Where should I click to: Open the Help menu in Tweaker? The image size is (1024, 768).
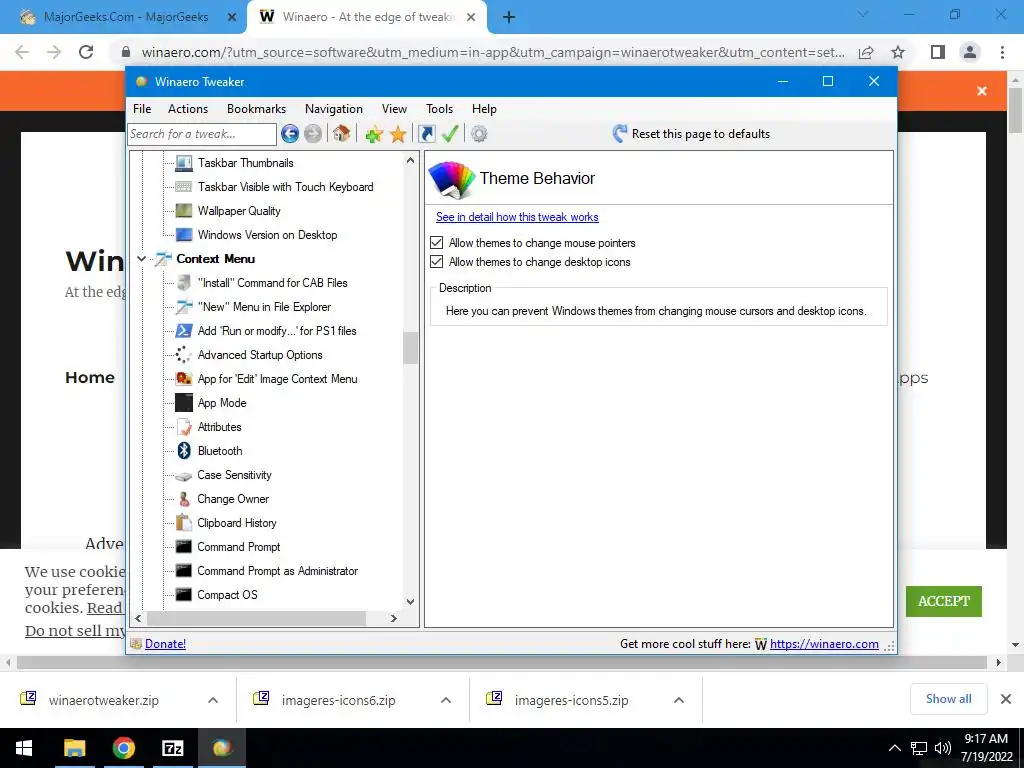[484, 109]
